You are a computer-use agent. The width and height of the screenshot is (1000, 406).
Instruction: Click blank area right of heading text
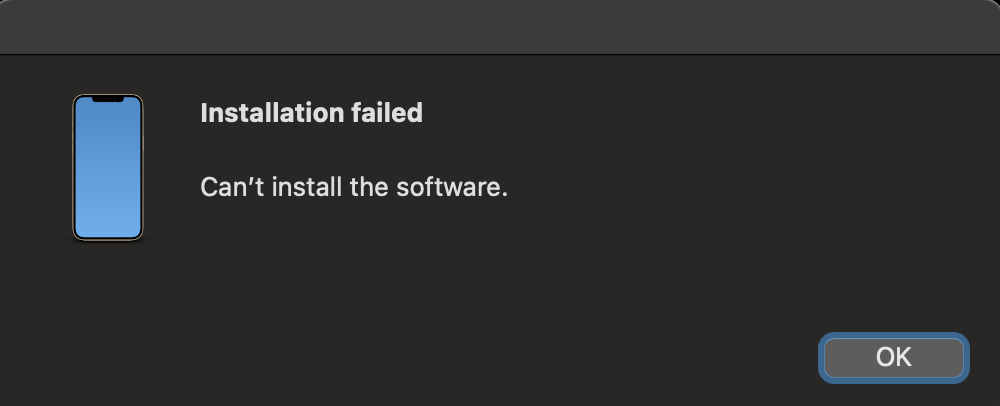pos(700,113)
